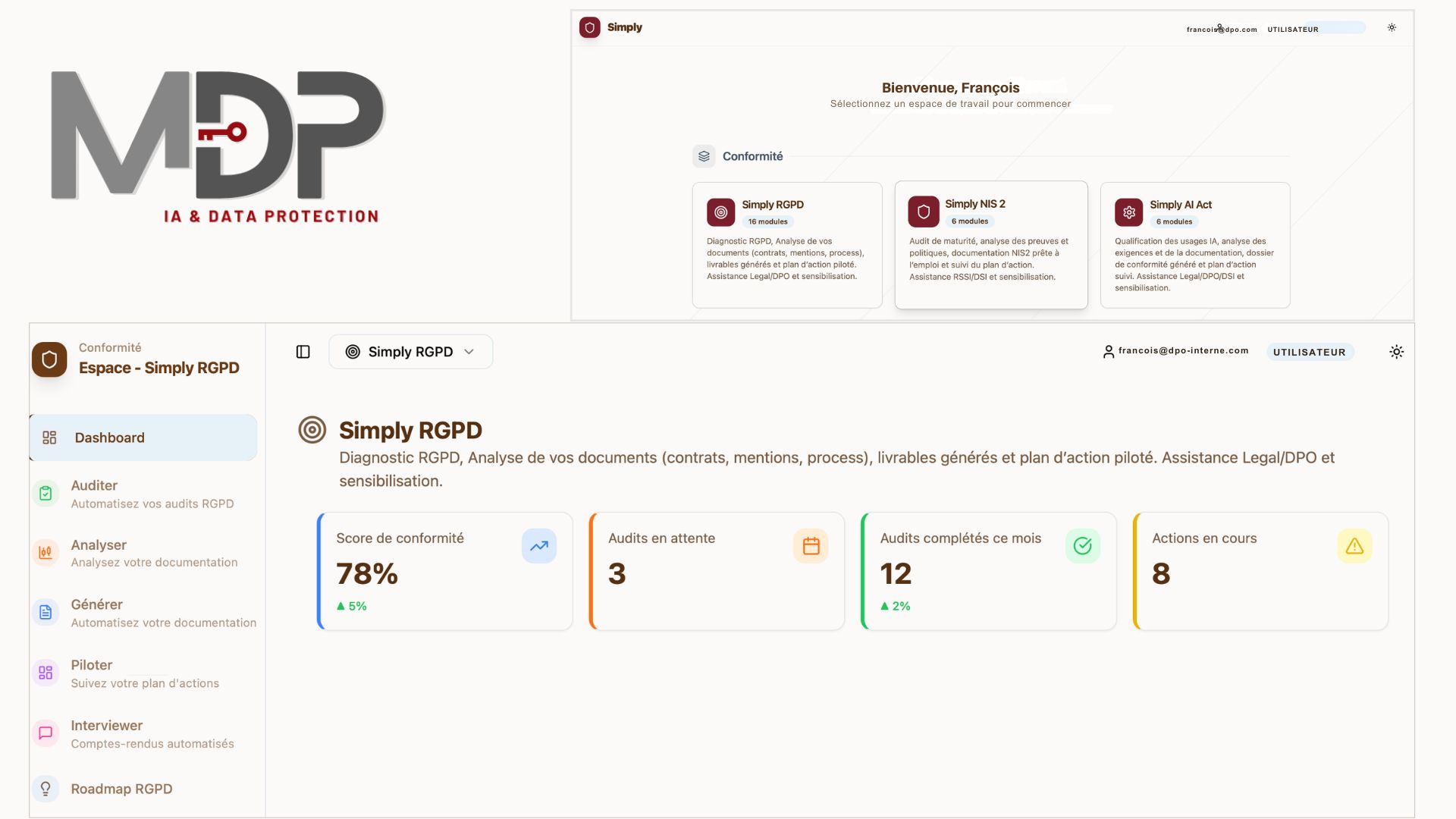Click the Audits complétés ce mois card
The width and height of the screenshot is (1456, 819).
[x=988, y=571]
